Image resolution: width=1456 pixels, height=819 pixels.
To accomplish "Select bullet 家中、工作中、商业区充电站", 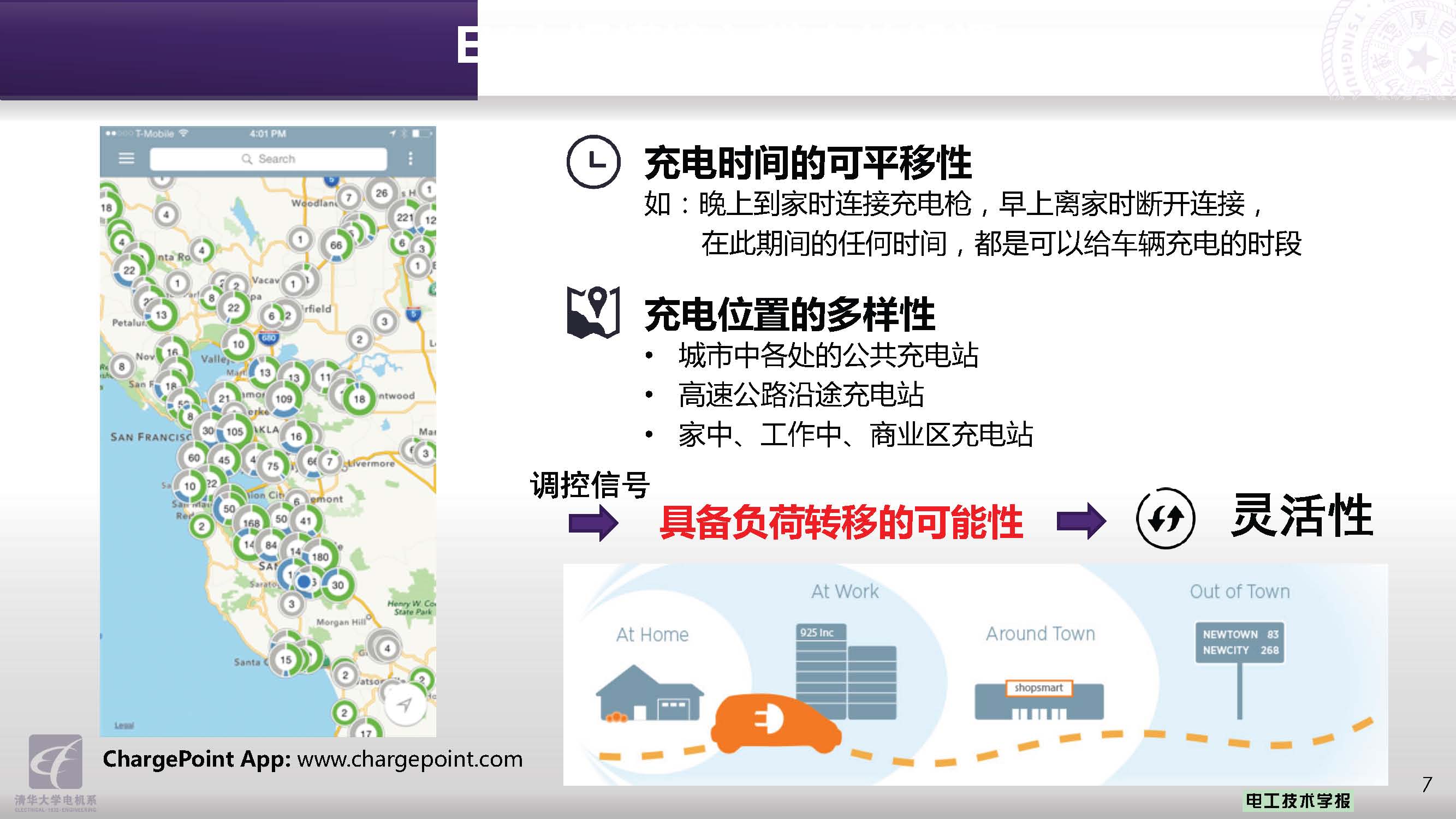I will click(855, 435).
